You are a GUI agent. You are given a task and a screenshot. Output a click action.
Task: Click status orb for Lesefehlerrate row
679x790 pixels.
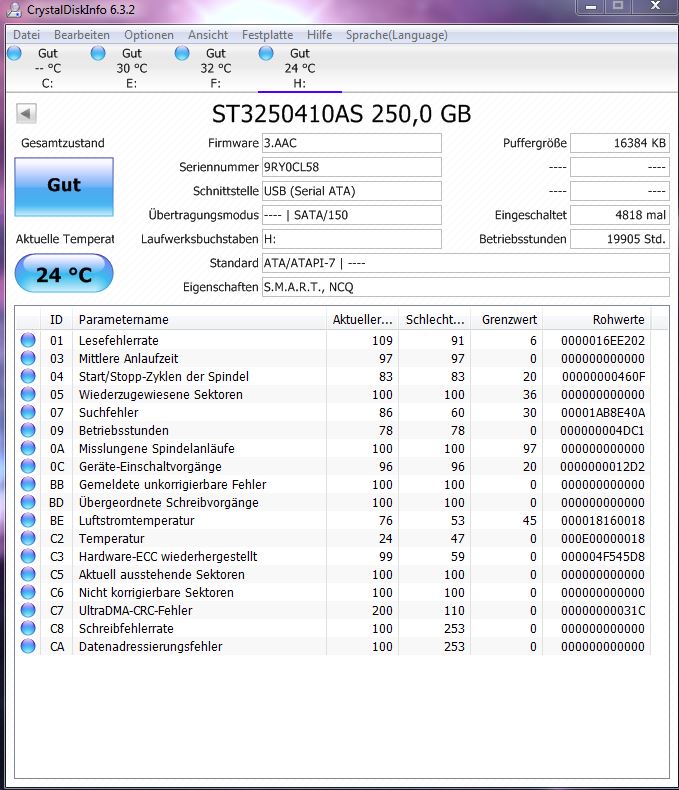coord(28,340)
